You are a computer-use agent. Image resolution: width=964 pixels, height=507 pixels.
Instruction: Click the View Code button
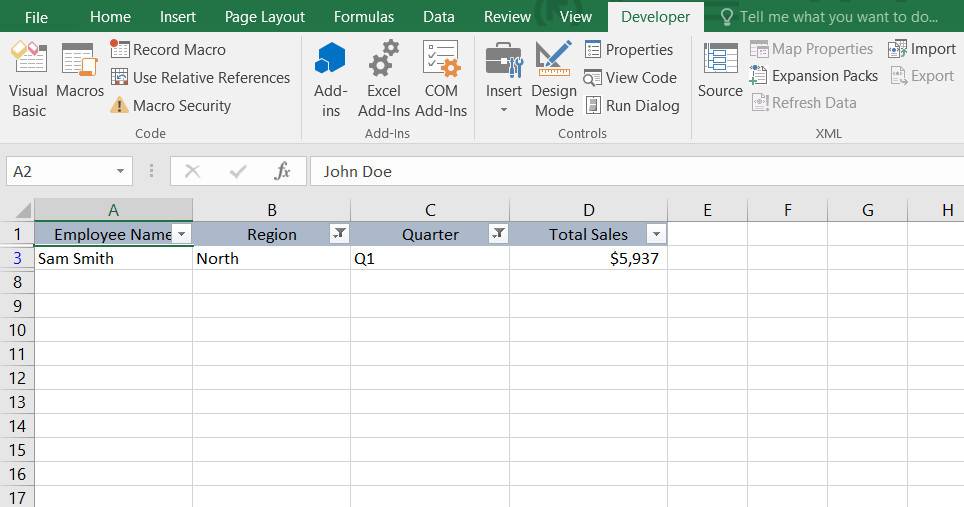tap(630, 78)
